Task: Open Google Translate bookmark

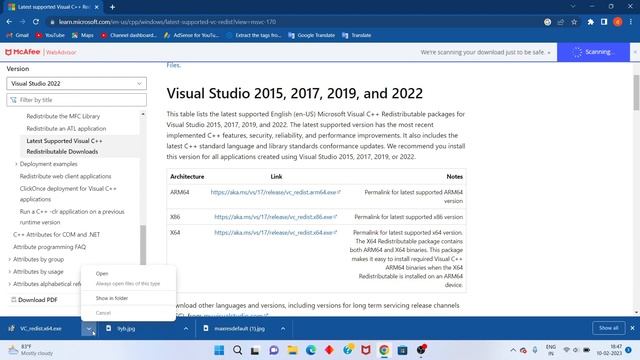Action: tap(311, 36)
